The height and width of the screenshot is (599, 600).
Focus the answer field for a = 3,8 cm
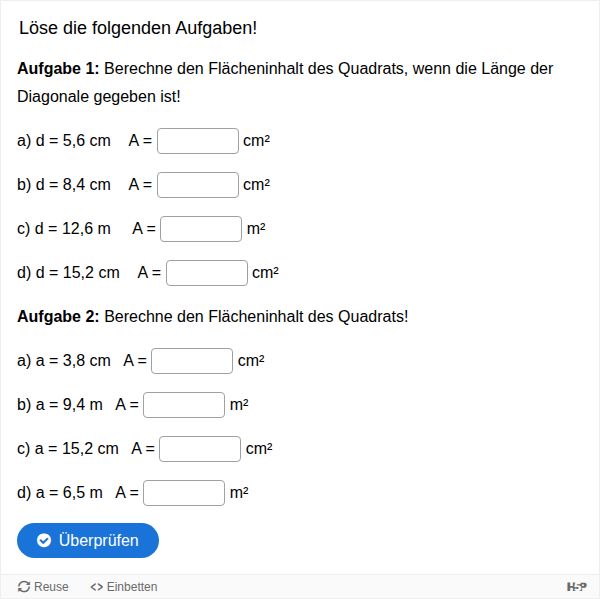click(x=192, y=361)
